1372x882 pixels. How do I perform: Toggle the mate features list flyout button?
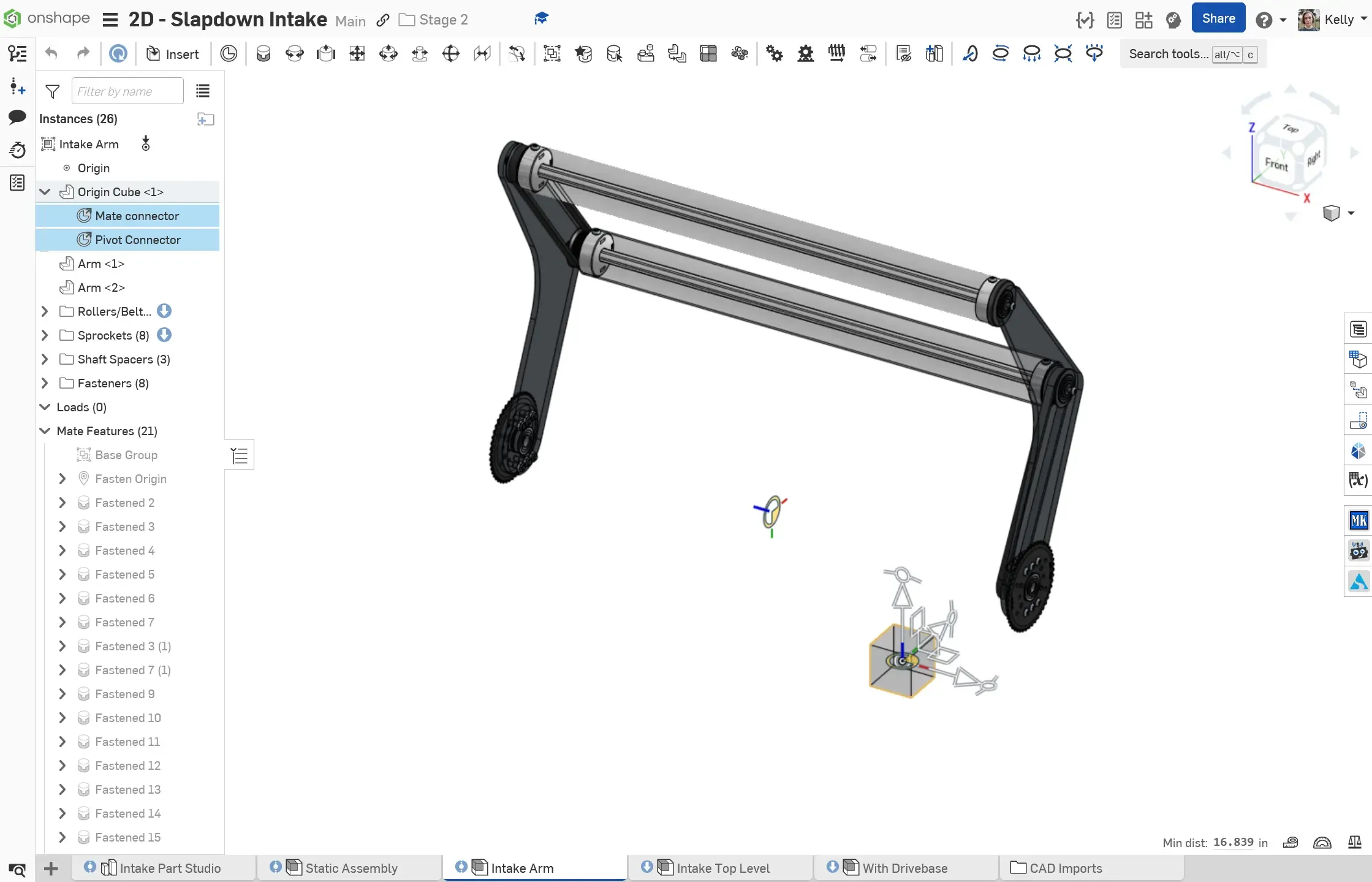pos(240,455)
